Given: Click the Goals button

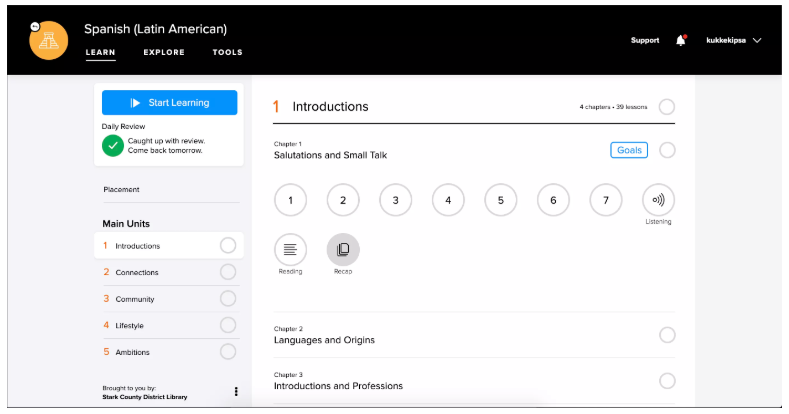Looking at the screenshot, I should tap(628, 150).
